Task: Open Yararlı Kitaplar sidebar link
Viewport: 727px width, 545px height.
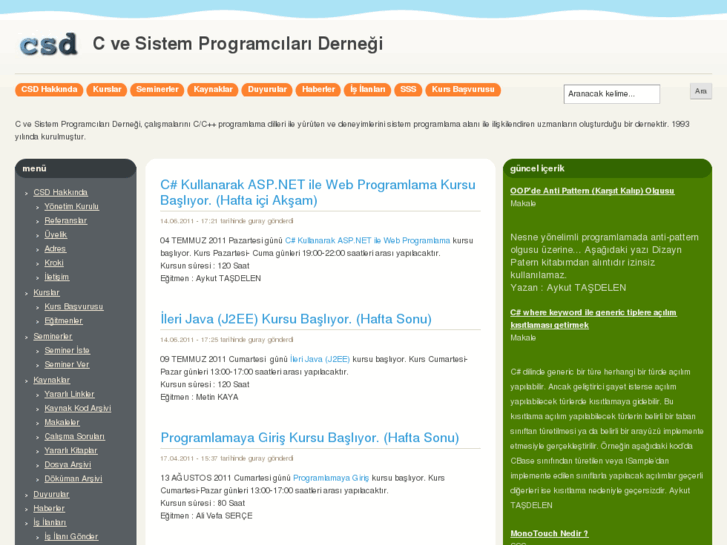Action: tap(70, 450)
